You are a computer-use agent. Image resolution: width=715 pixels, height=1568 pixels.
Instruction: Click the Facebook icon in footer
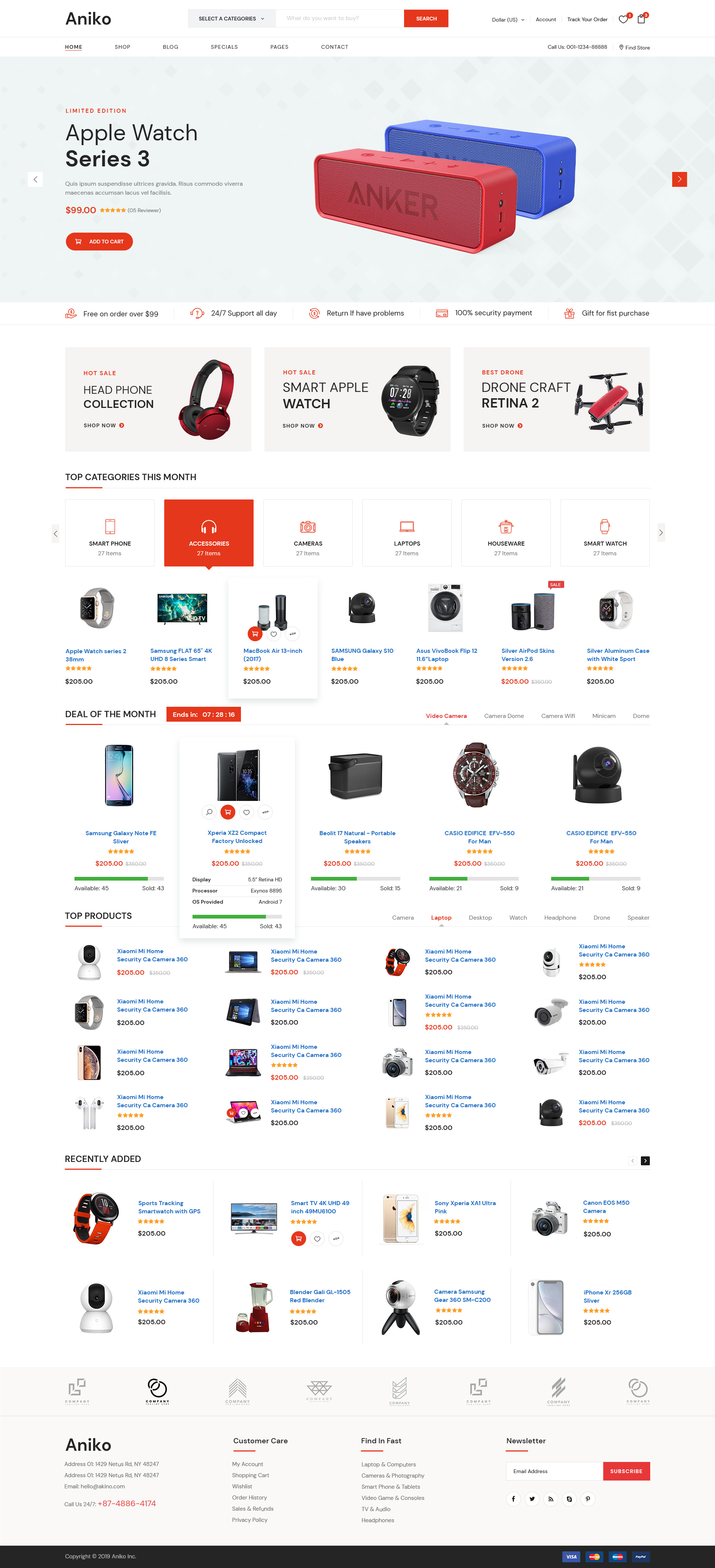point(514,1499)
